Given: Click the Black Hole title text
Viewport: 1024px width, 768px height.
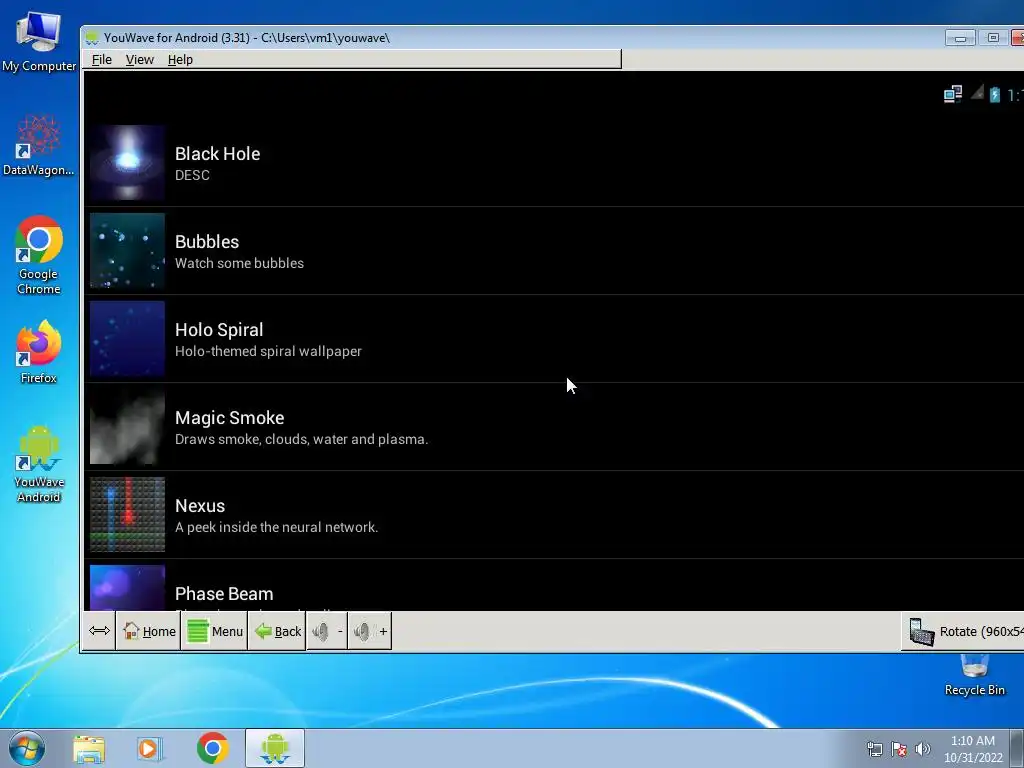Looking at the screenshot, I should click(217, 153).
